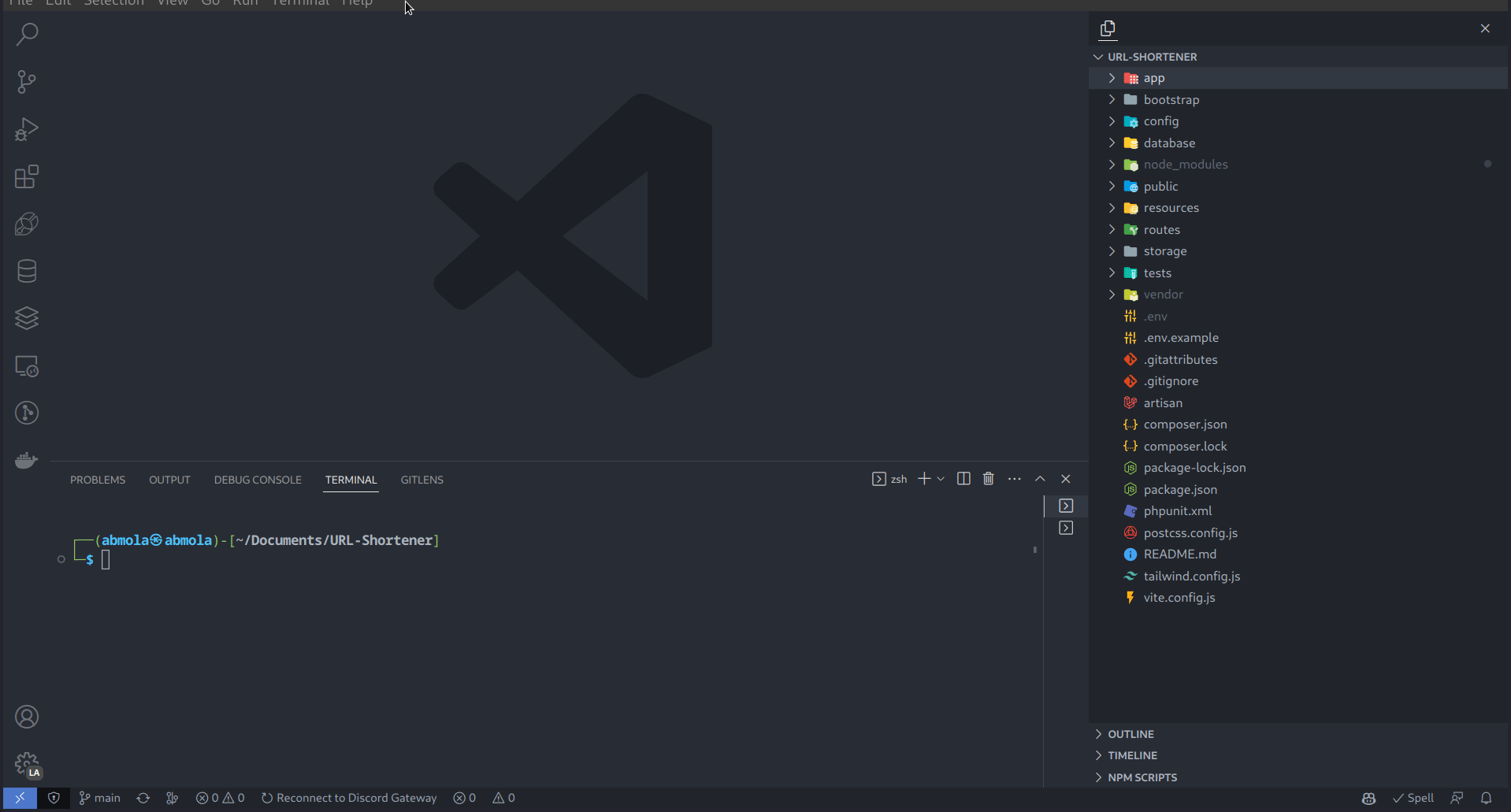Focus the terminal command prompt input

(106, 560)
